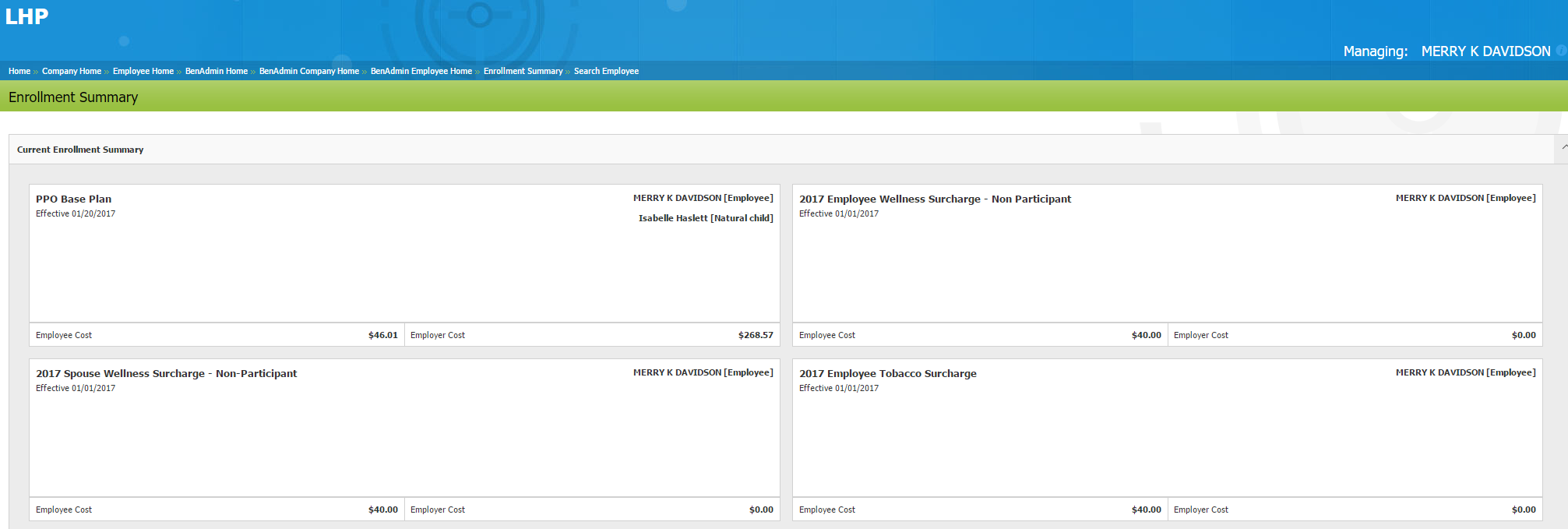
Task: Click 2017 Spouse Wellness Surcharge plan title
Action: pyautogui.click(x=167, y=374)
